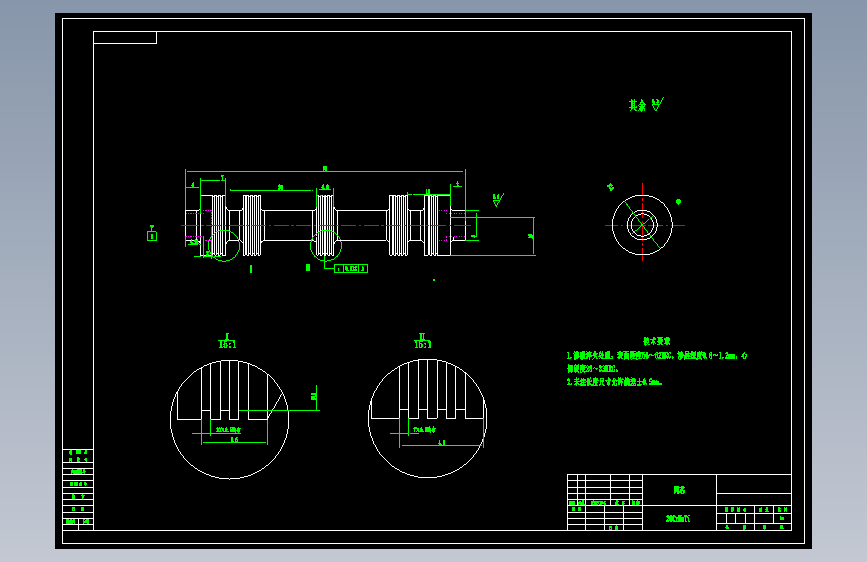This screenshot has height=562, width=867.
Task: Select the small green detail circle II on shaft
Action: pos(326,245)
